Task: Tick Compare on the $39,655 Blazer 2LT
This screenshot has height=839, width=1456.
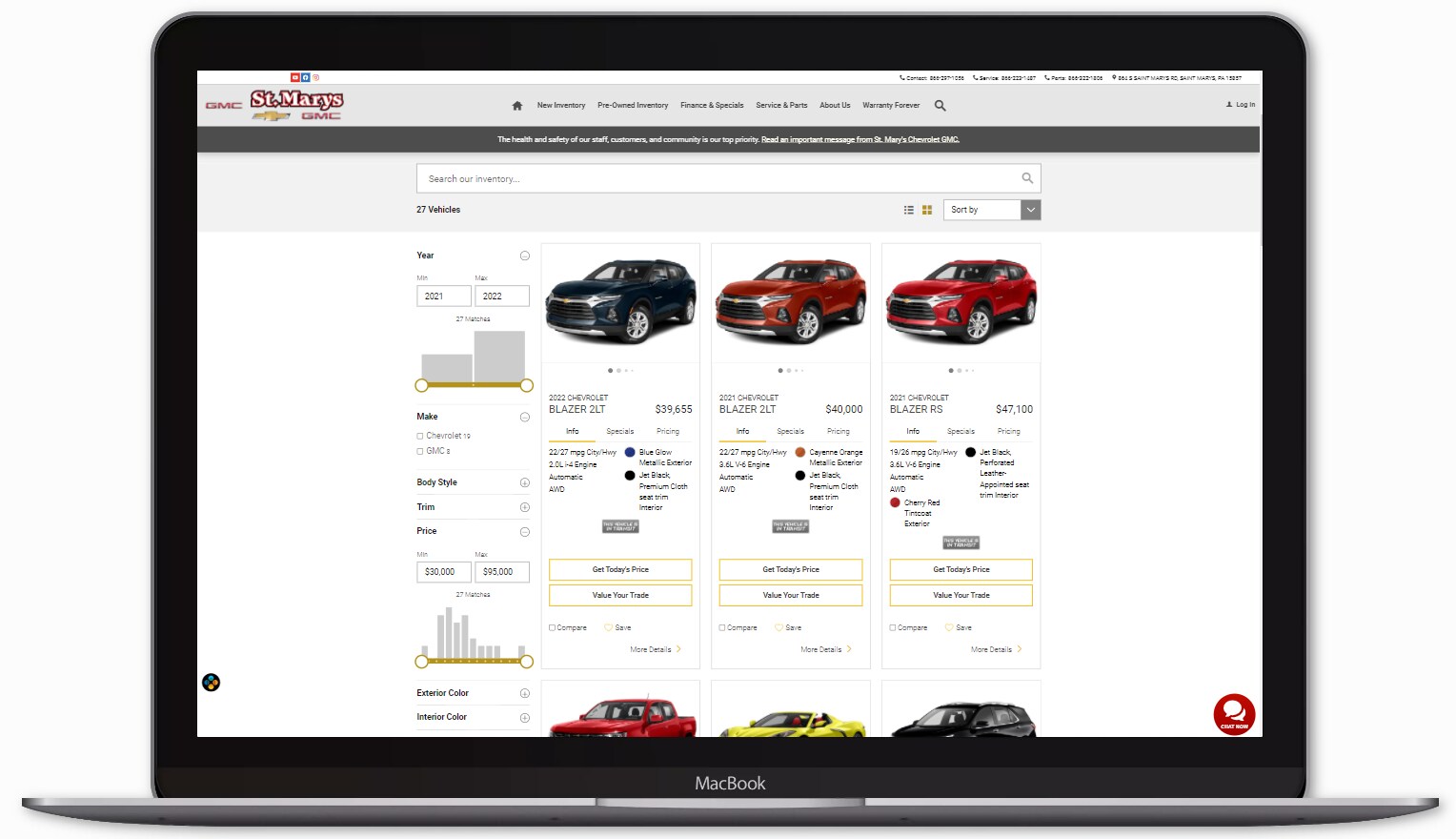Action: coord(553,627)
